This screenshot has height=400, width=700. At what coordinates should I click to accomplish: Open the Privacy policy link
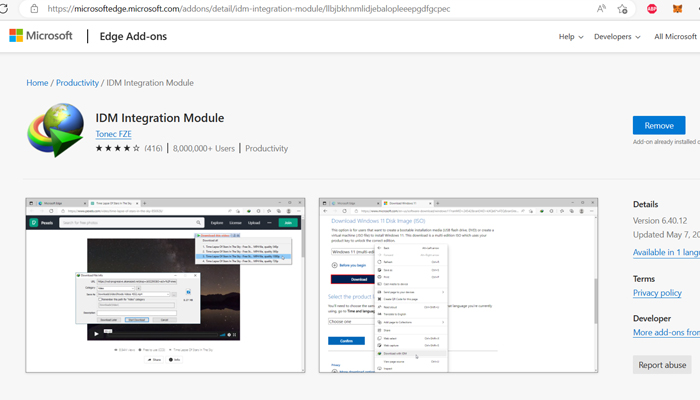(657, 293)
